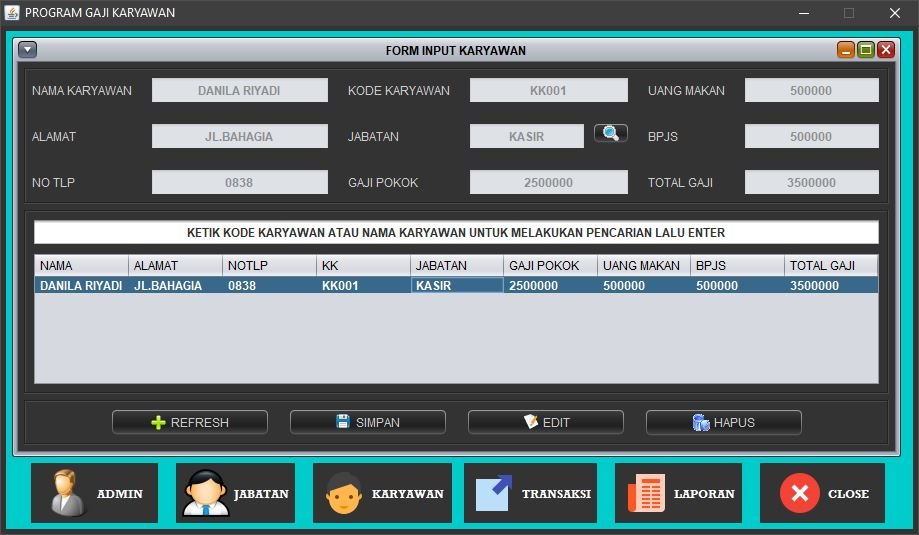Maximize the Form Input Karyawan internal frame

pos(866,50)
